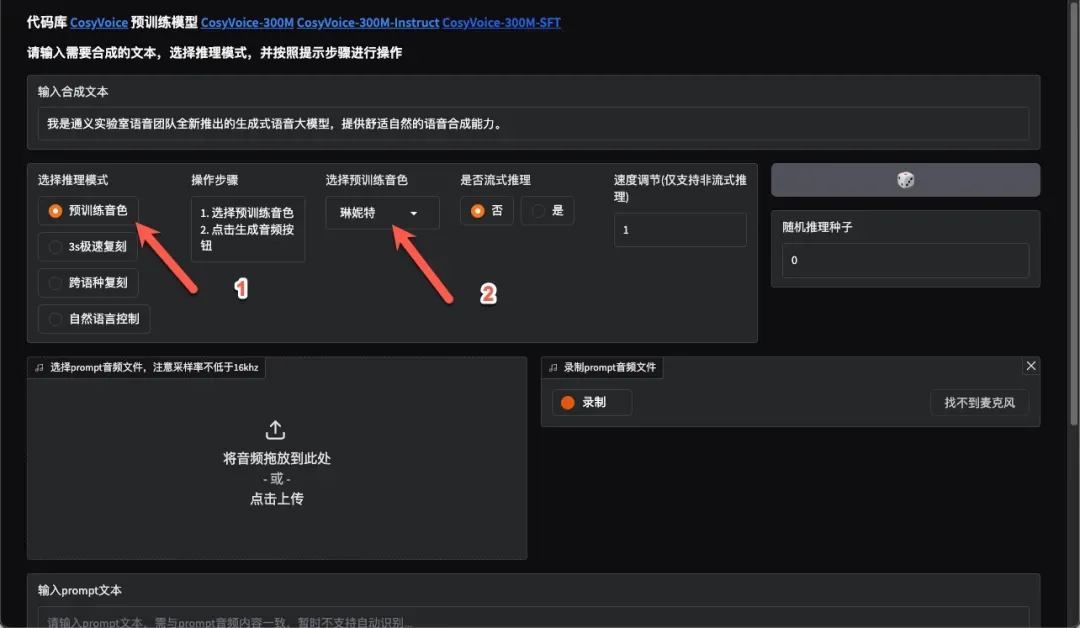Click the synthesis text input box
This screenshot has width=1080, height=628.
533,124
